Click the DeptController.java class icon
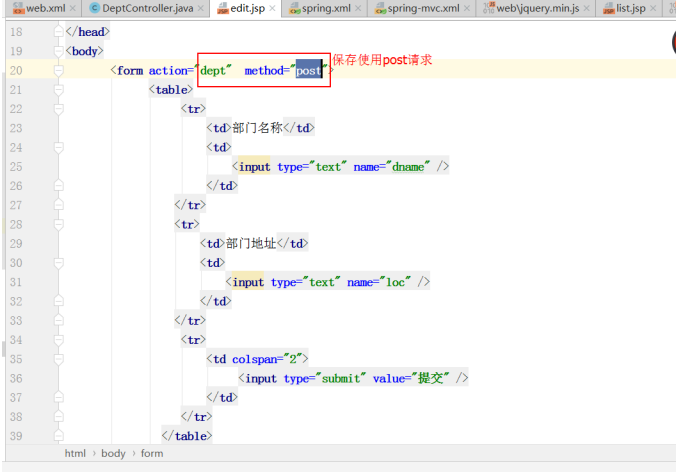The height and width of the screenshot is (472, 676). pos(94,8)
